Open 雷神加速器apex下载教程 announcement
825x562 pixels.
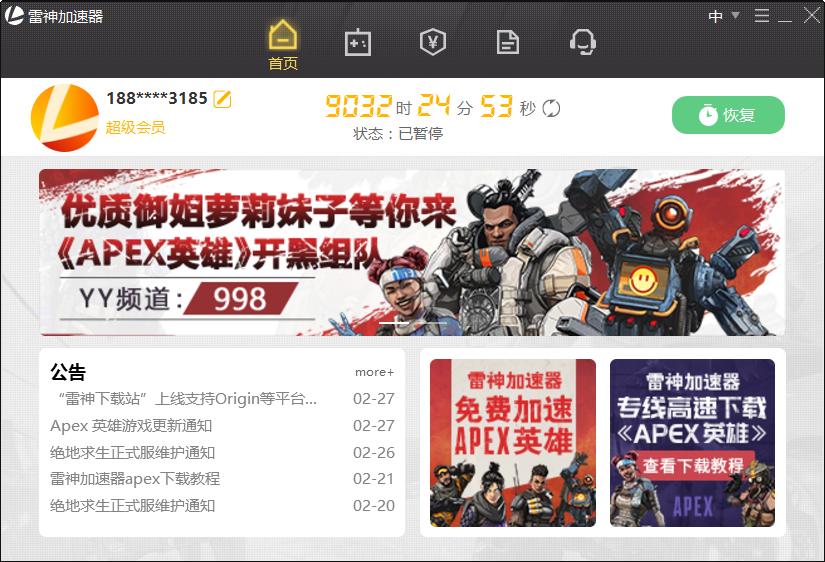(x=135, y=479)
